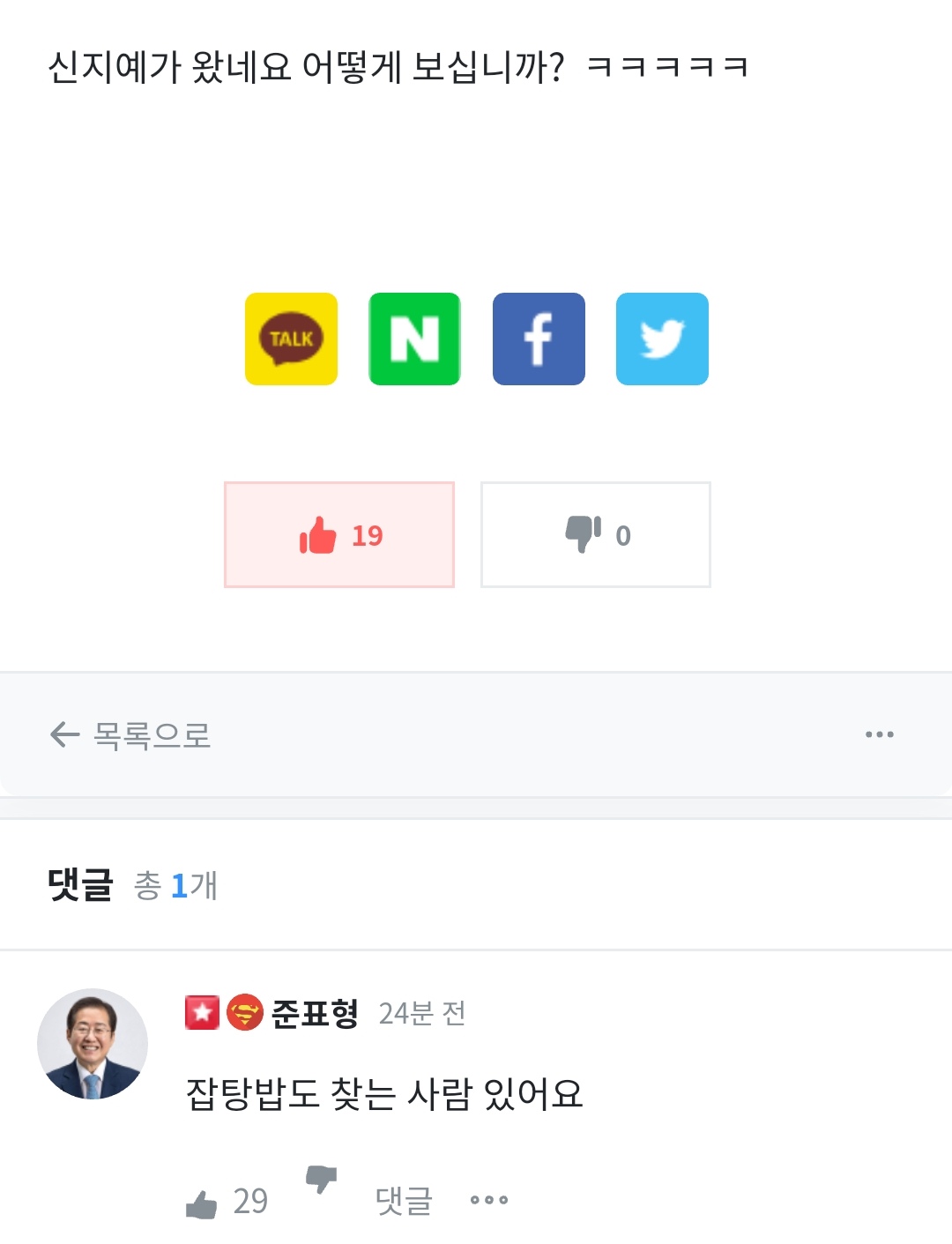The width and height of the screenshot is (952, 1244).
Task: Toggle the post like button showing 19
Action: 339,534
